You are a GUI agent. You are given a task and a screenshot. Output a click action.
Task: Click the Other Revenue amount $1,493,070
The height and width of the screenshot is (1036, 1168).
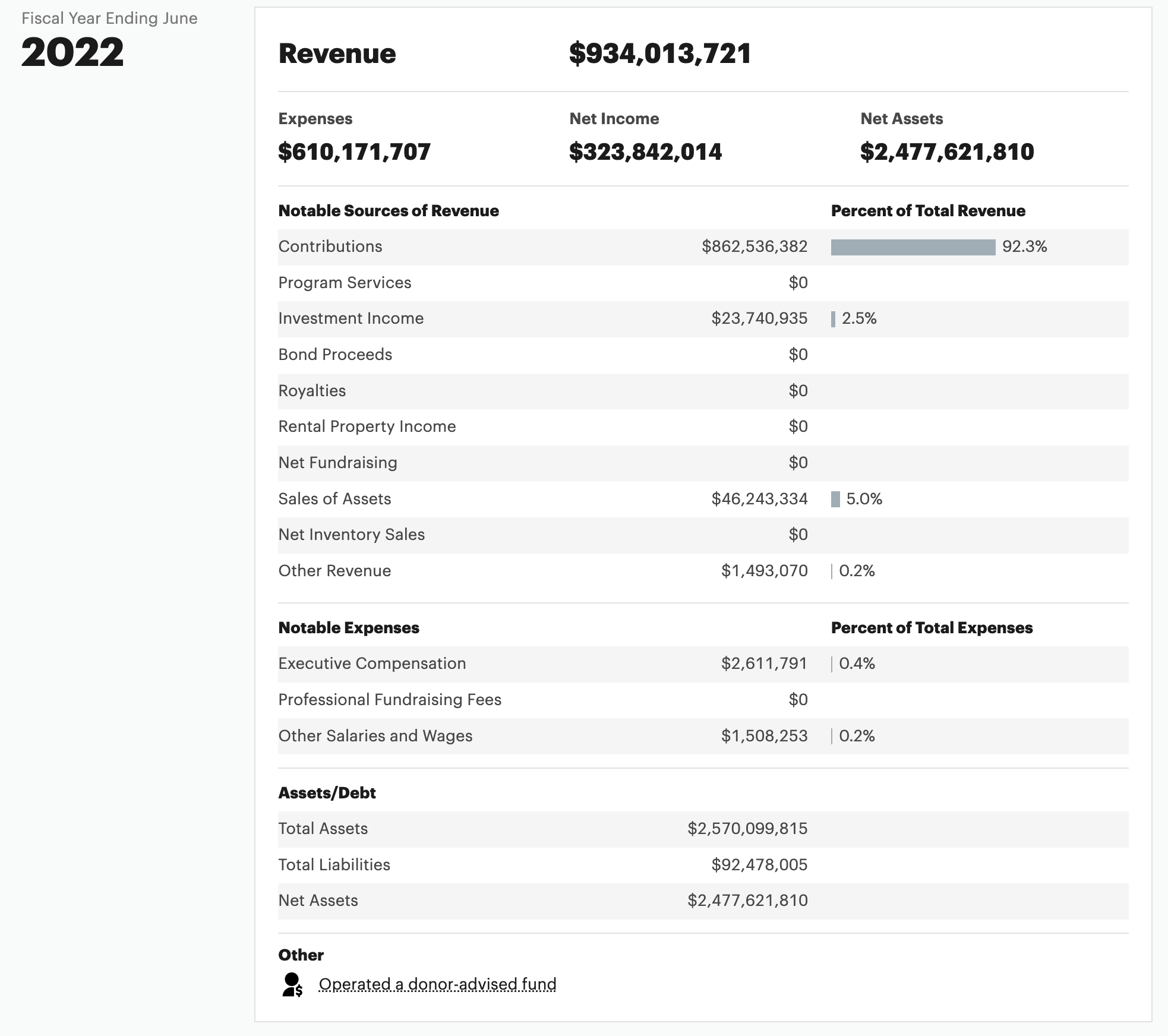[764, 571]
